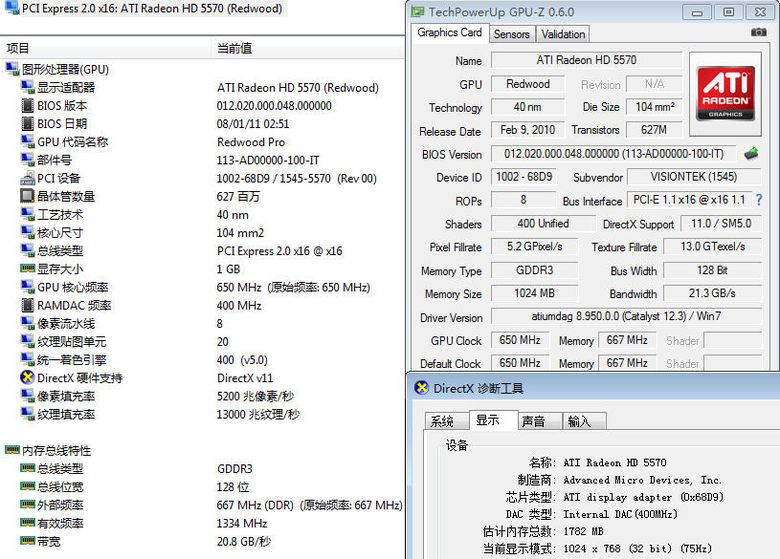This screenshot has height=559, width=780.
Task: Click the chip icon beside BIOS 日期
Action: tap(28, 123)
